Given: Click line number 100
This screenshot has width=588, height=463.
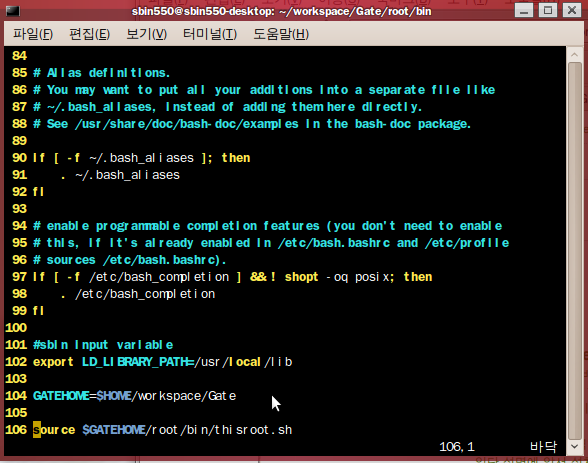Looking at the screenshot, I should [x=16, y=328].
